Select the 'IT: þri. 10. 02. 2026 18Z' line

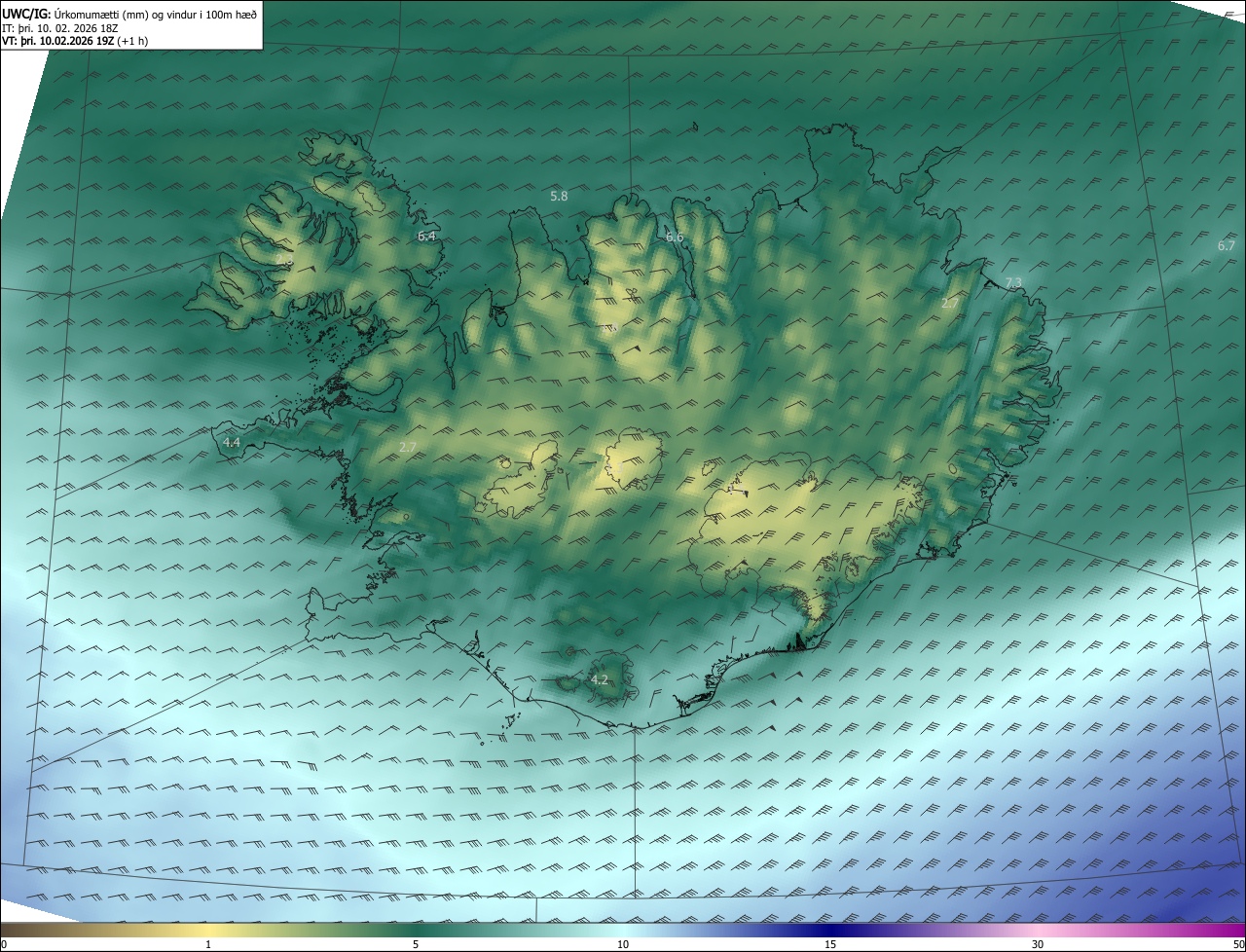point(60,28)
